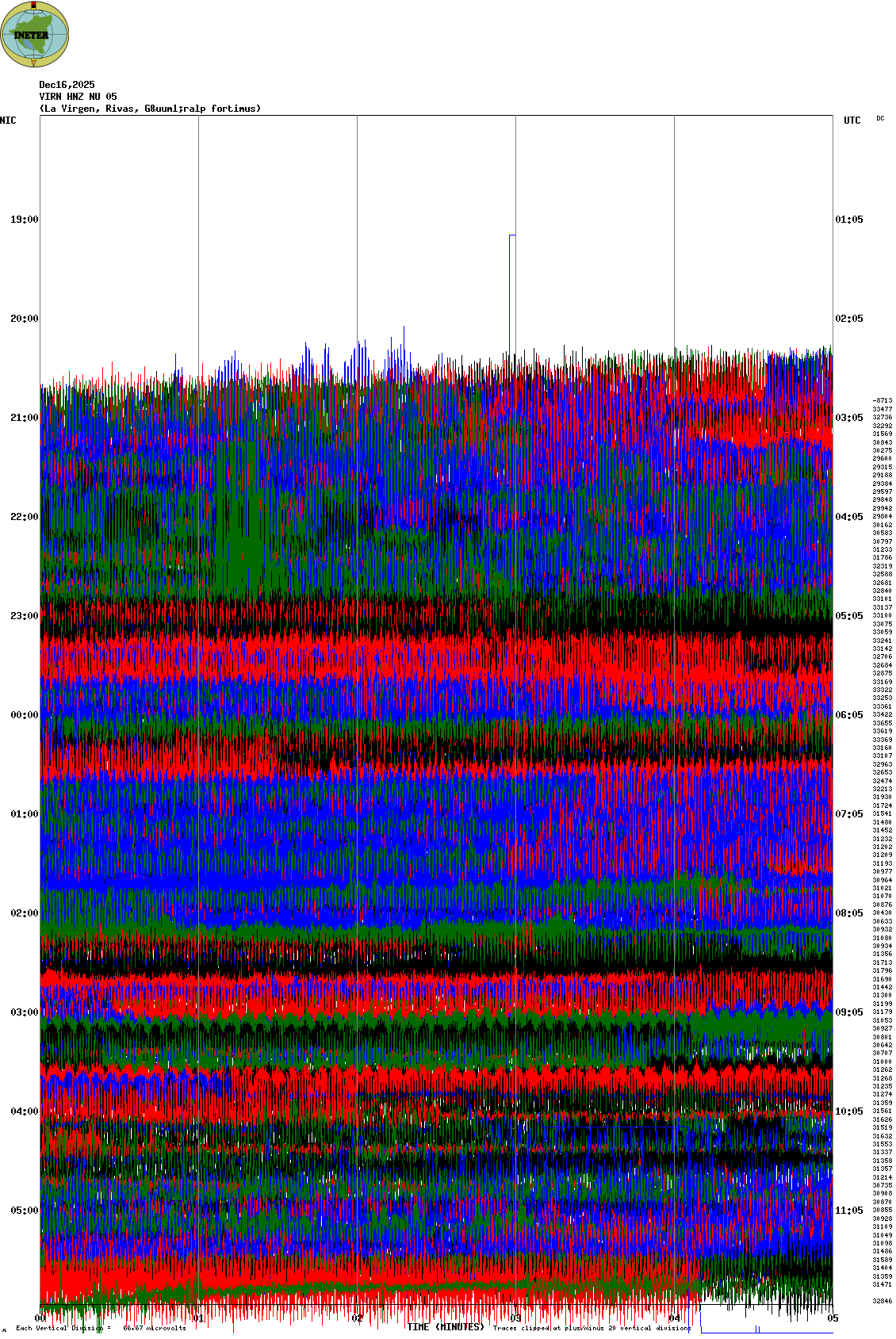The height and width of the screenshot is (1339, 896).
Task: Select the 02:05 UTC time label
Action: (x=849, y=319)
